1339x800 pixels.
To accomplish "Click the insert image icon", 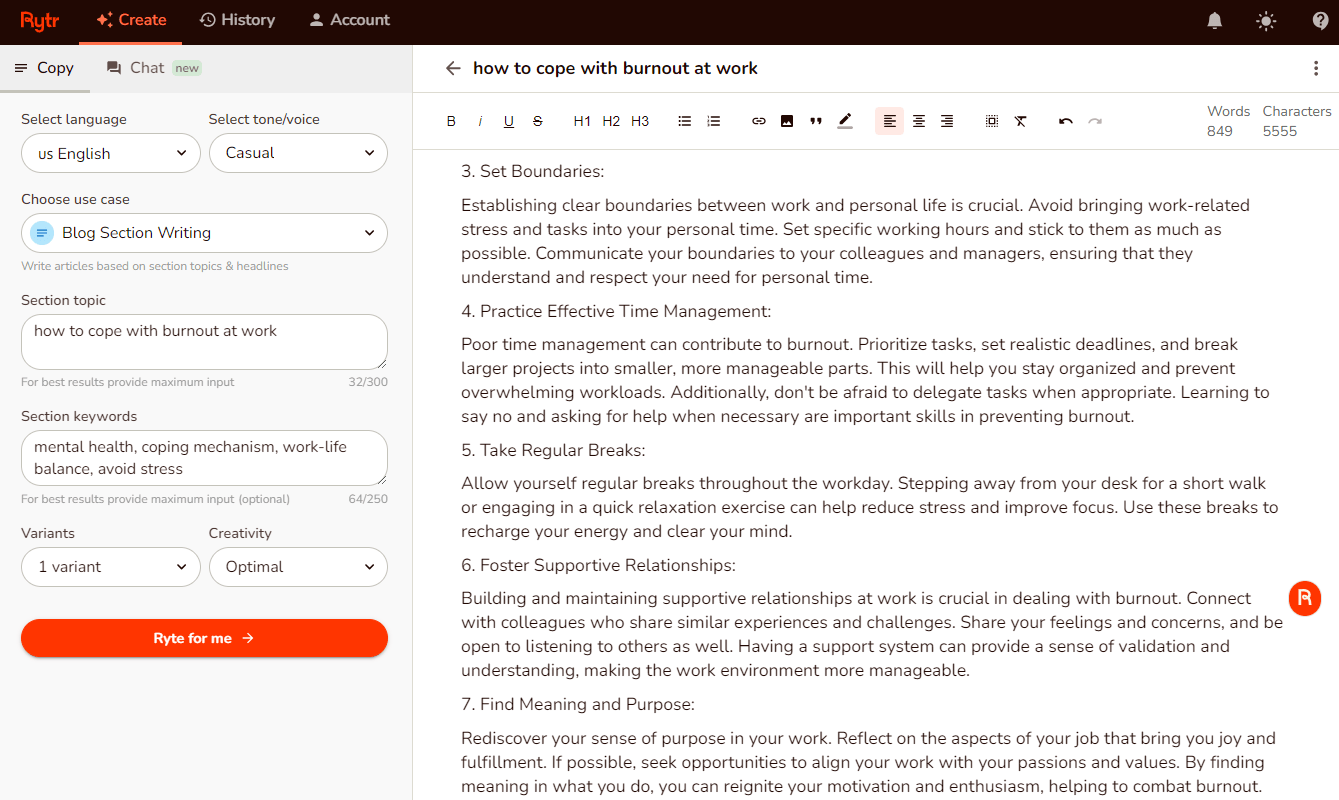I will (787, 121).
